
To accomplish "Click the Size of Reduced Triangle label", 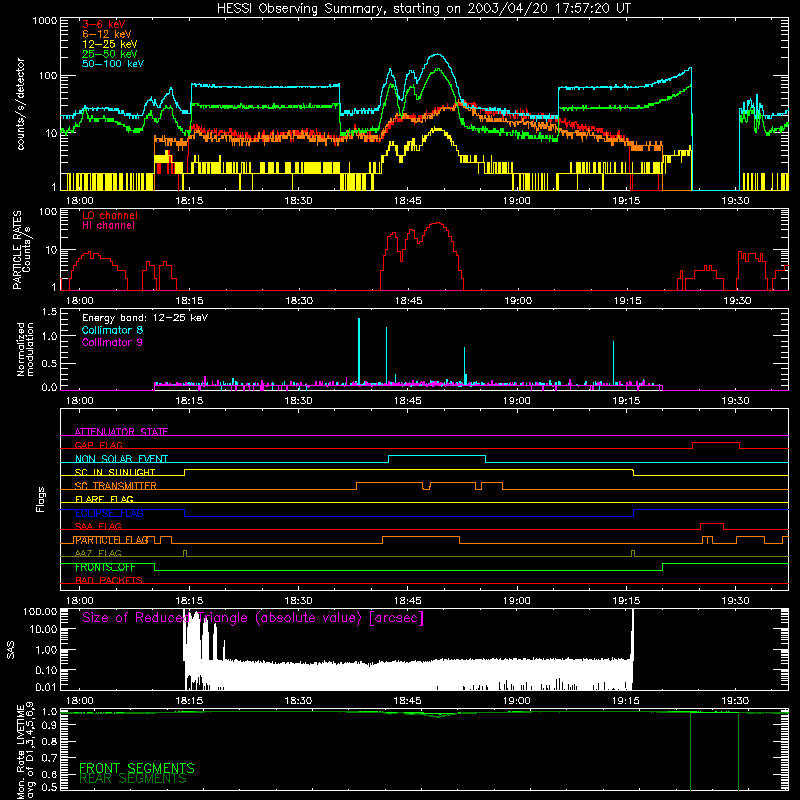I will pyautogui.click(x=253, y=618).
